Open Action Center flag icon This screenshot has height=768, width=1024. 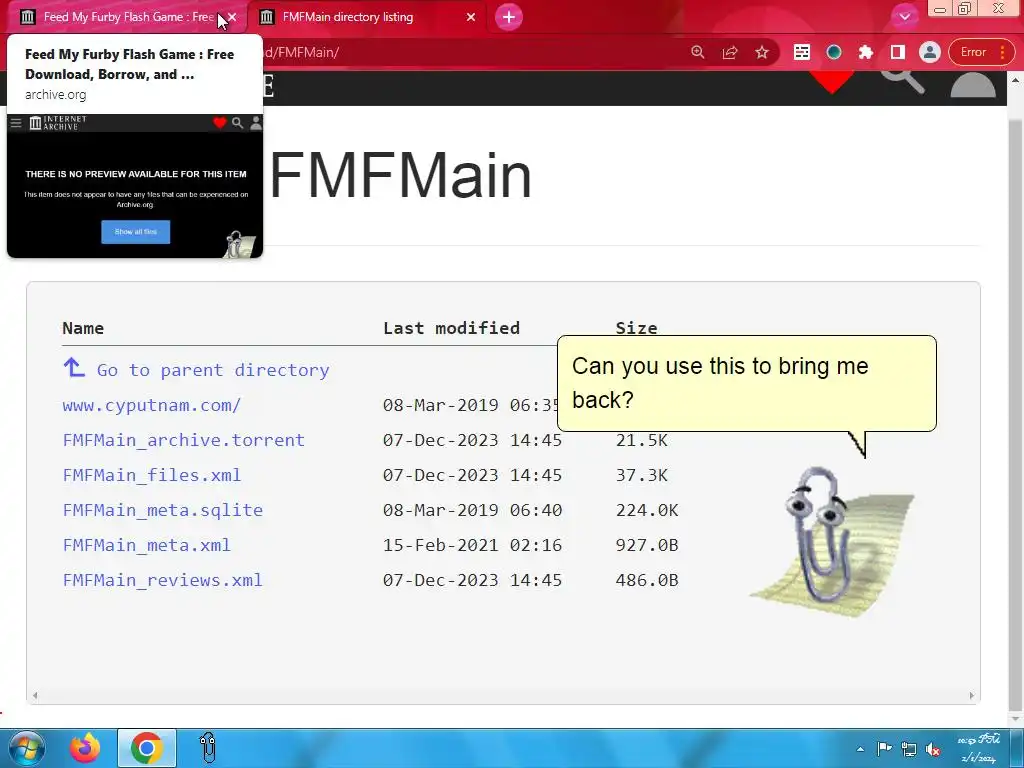pyautogui.click(x=884, y=749)
